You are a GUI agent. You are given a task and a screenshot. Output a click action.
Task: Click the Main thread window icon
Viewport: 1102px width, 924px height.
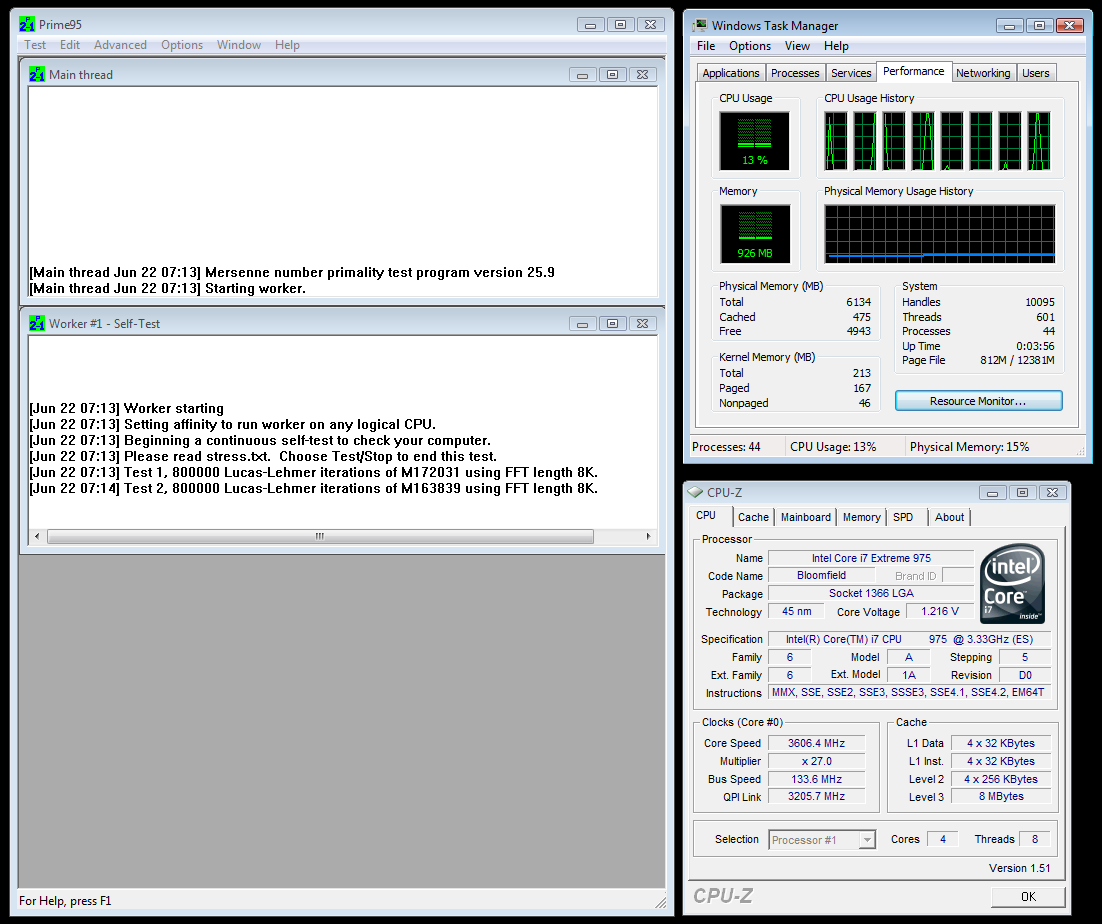[x=38, y=74]
